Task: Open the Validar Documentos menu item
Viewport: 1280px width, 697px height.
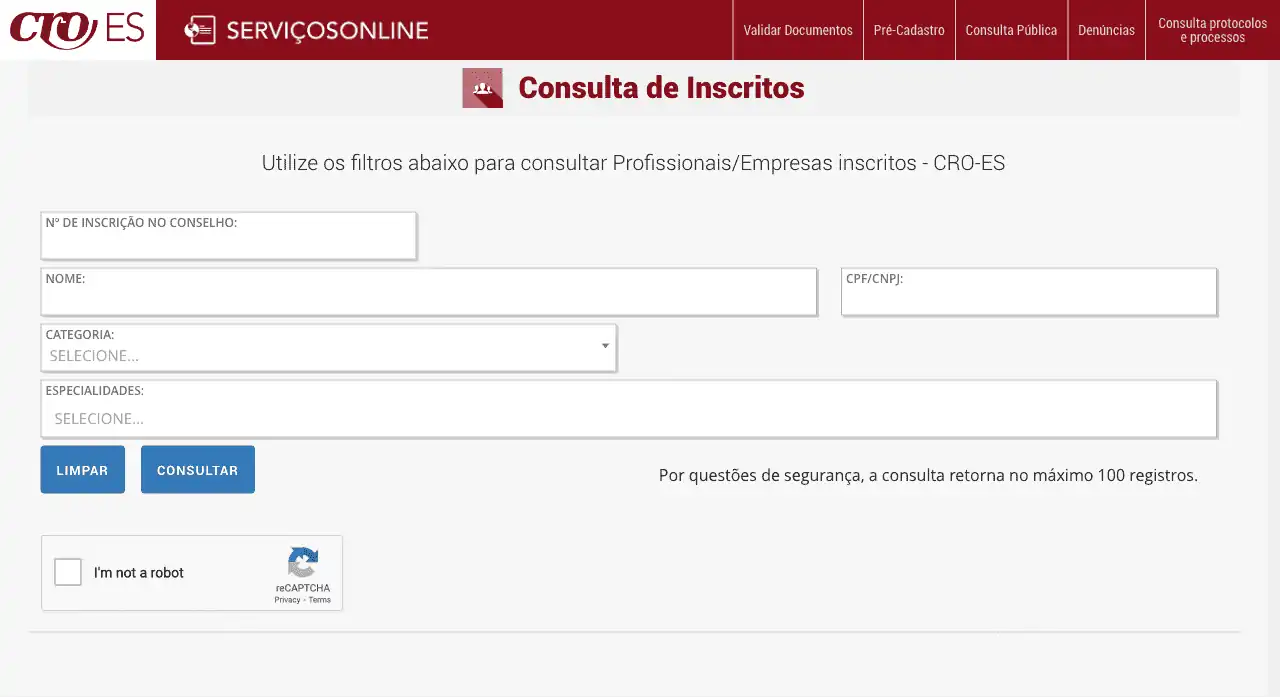Action: click(798, 30)
